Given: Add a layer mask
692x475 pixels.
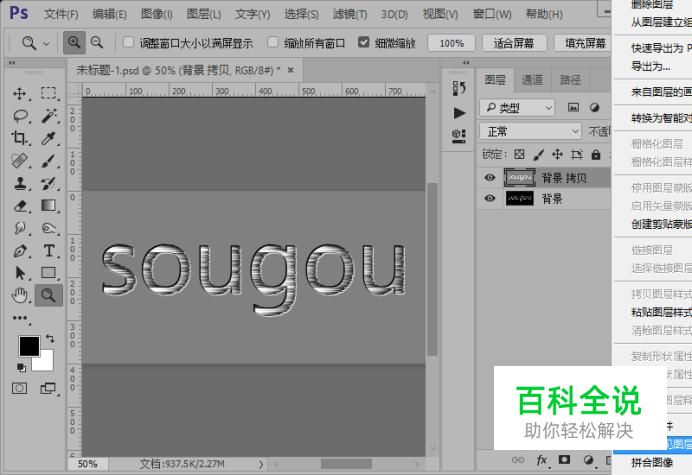Looking at the screenshot, I should pyautogui.click(x=564, y=460).
